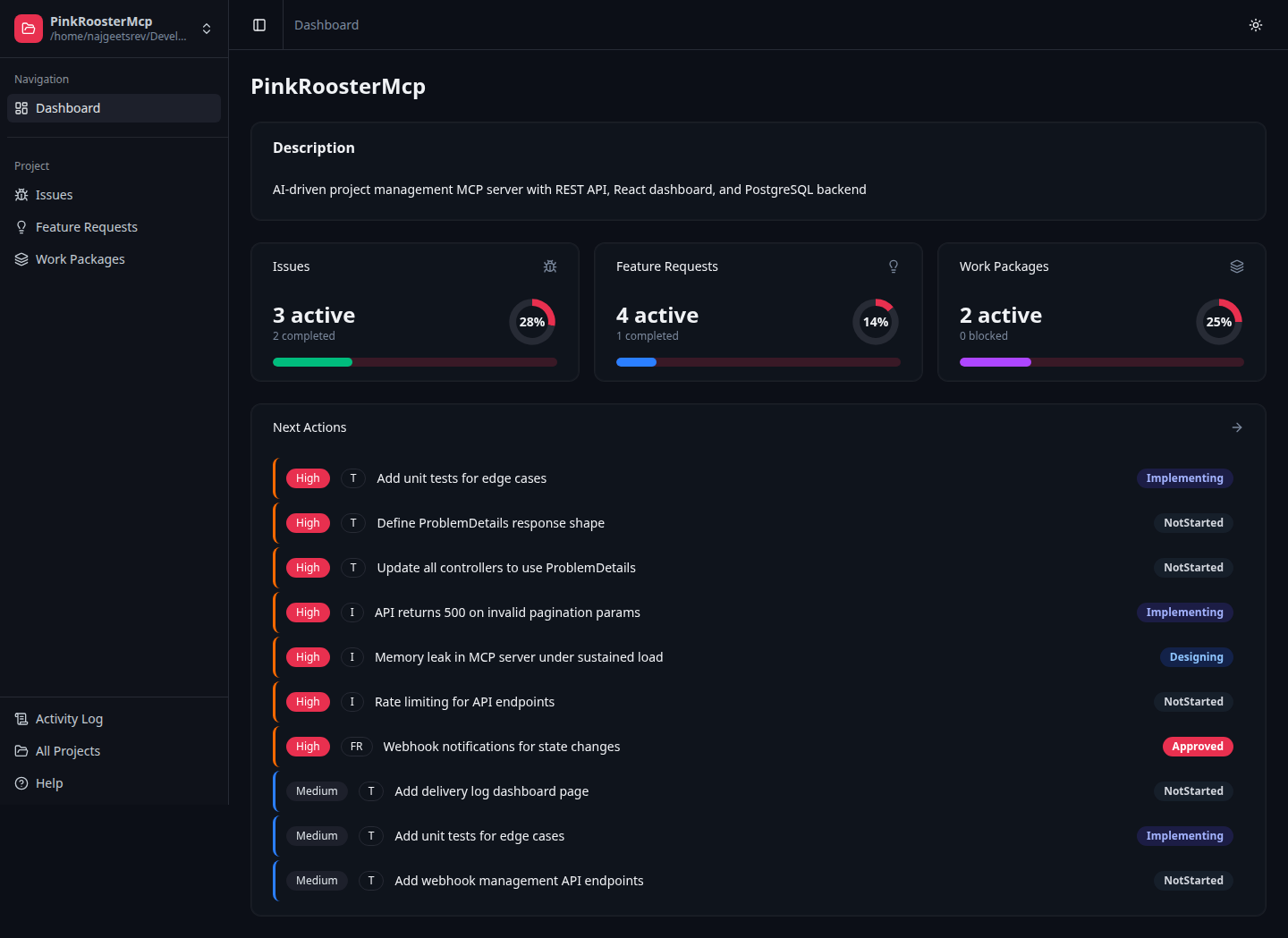
Task: Open the Work Packages card title
Action: pyautogui.click(x=1004, y=266)
